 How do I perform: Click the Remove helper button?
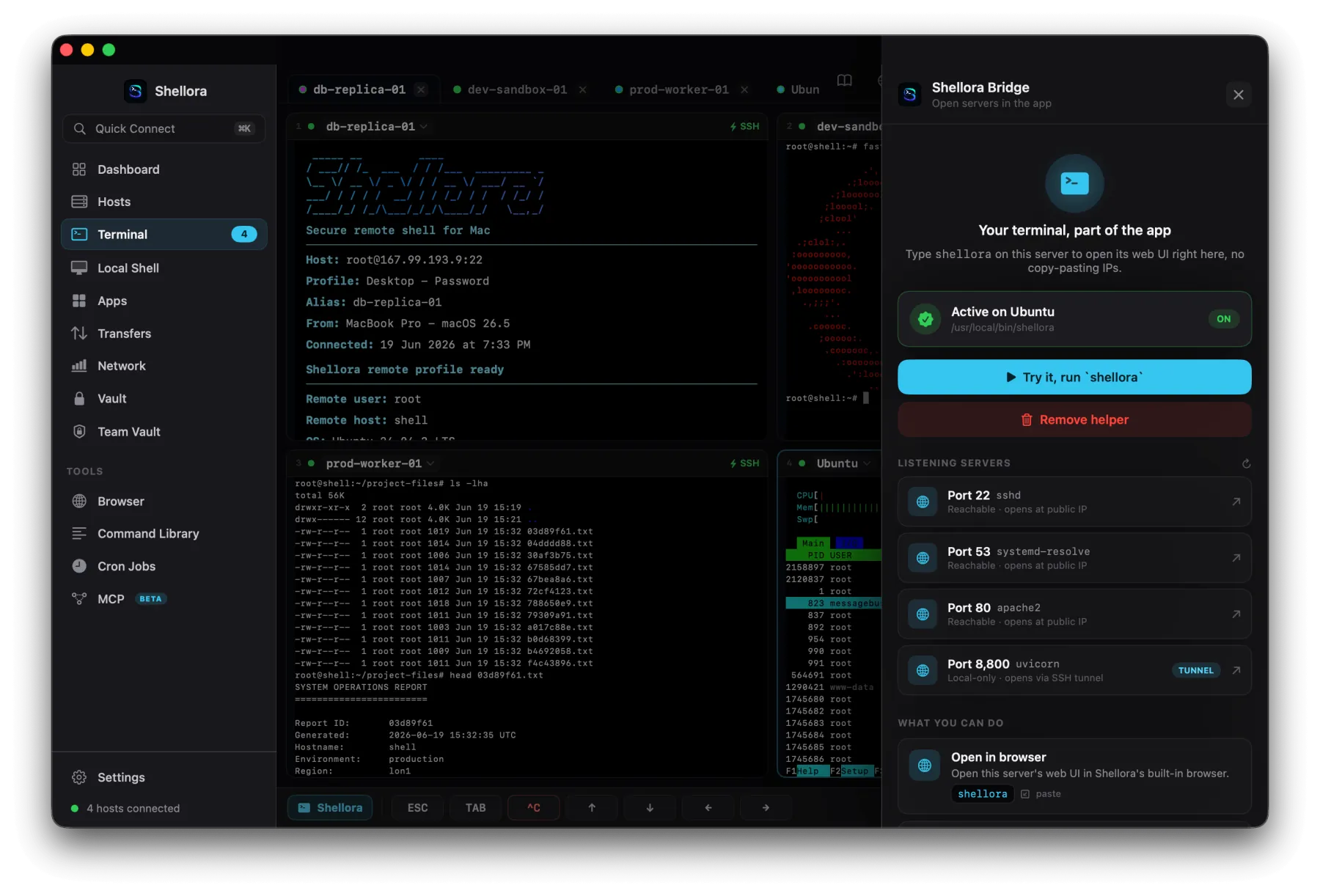[1074, 419]
